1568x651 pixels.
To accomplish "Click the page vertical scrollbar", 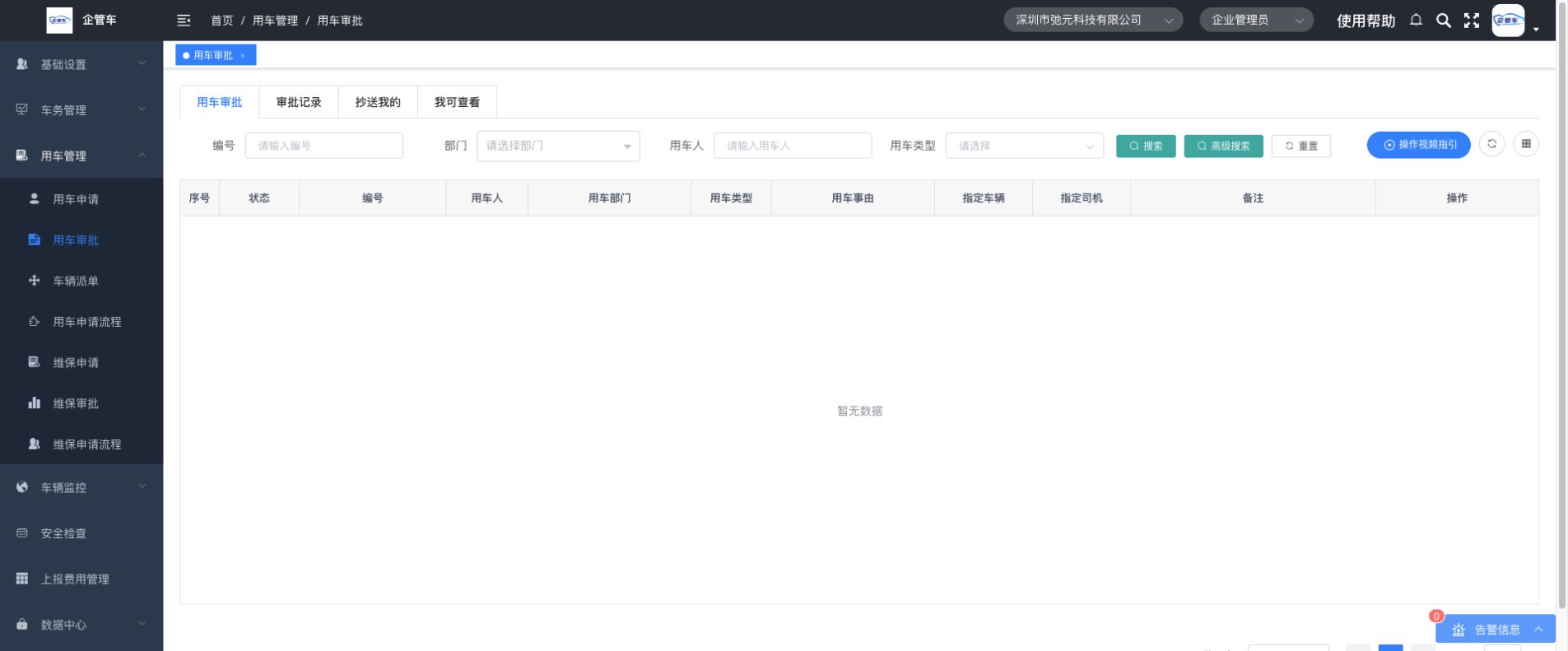I will point(1562,305).
